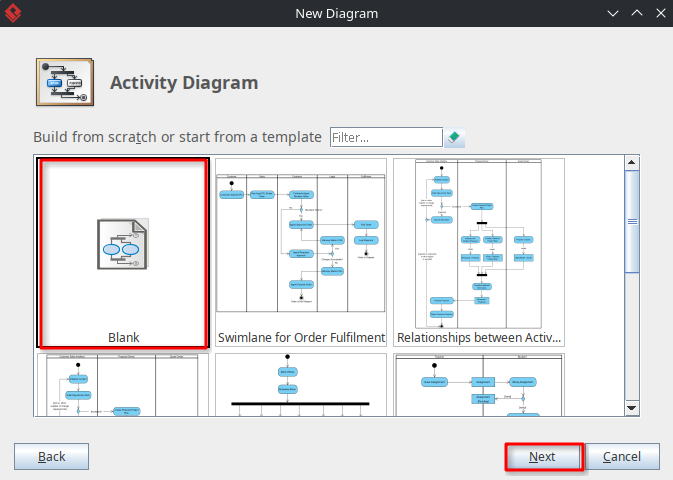Click the Activity Diagram header icon
This screenshot has height=480, width=673.
[x=65, y=82]
